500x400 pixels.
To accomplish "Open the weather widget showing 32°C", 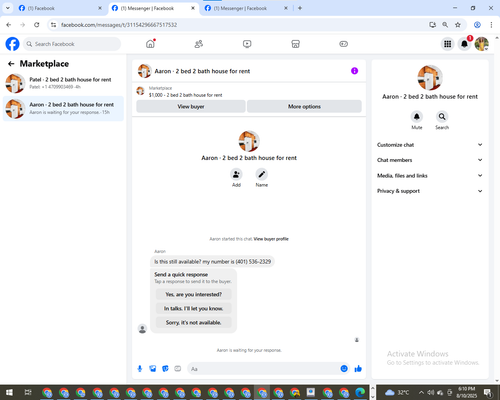I will coord(397,392).
